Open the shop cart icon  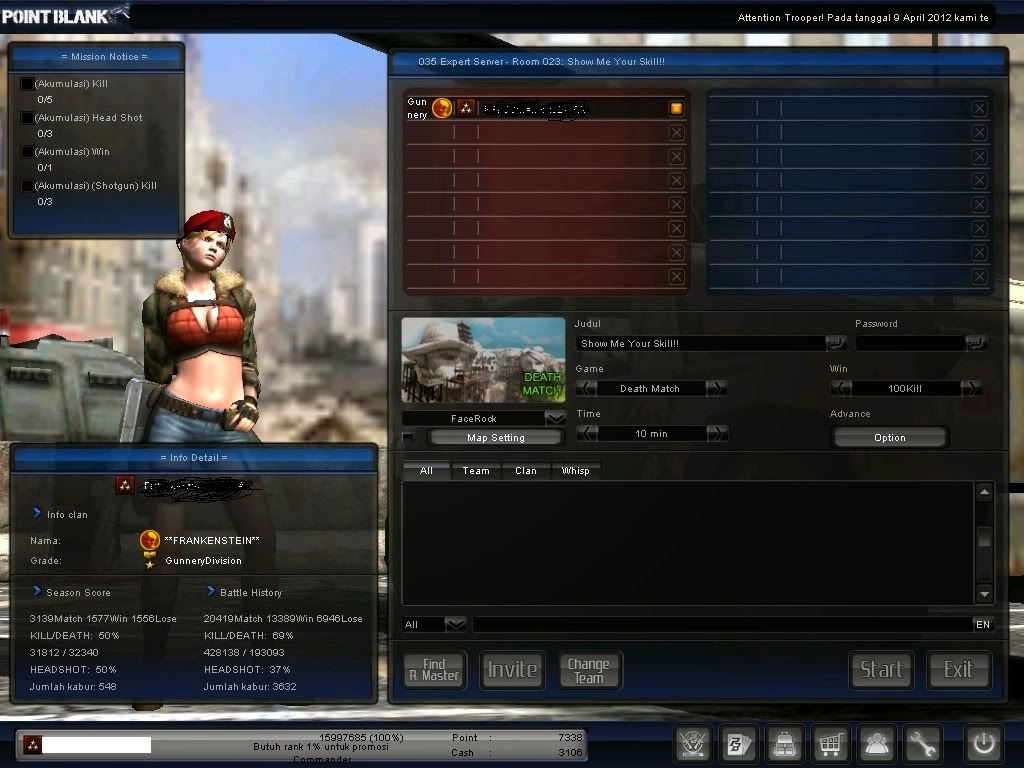point(830,743)
